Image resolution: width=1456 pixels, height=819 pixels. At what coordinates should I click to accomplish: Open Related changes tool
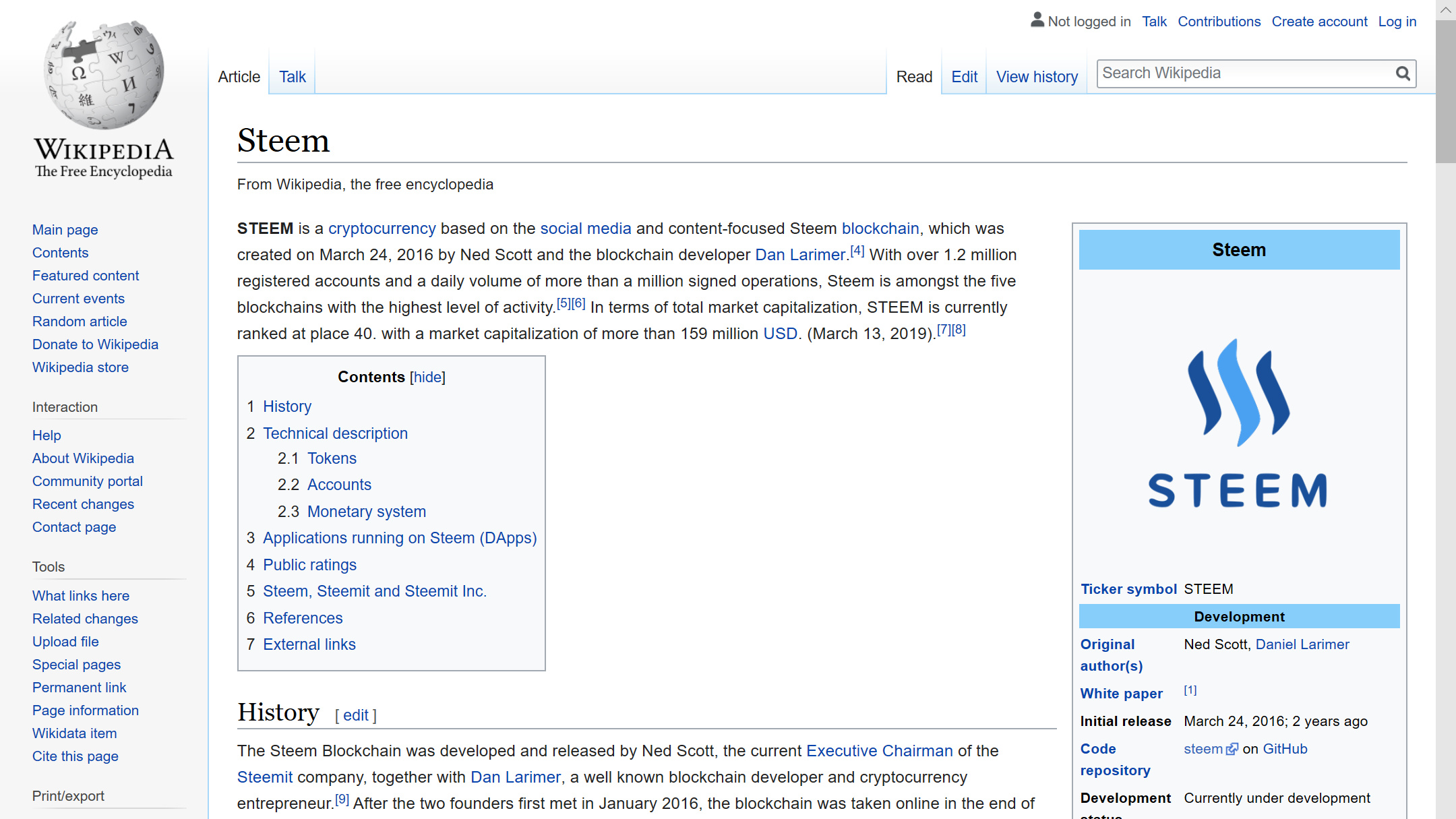[x=85, y=619]
